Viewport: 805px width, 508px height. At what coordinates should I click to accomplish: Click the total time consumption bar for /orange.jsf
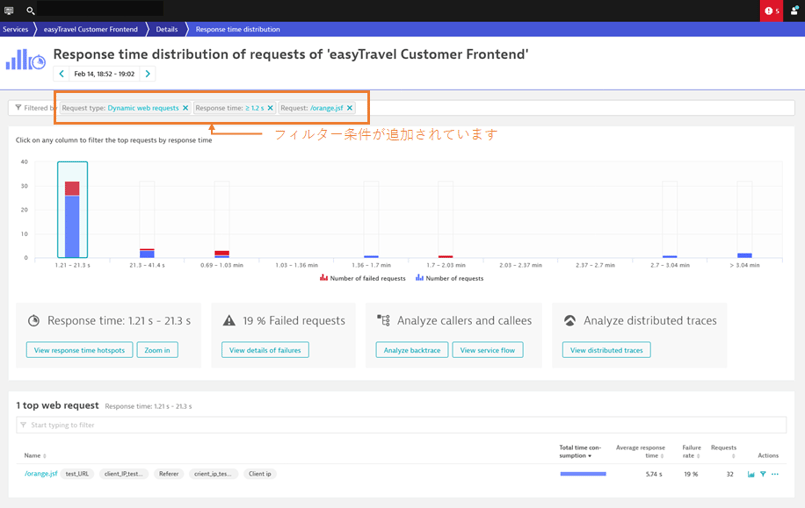tap(583, 474)
